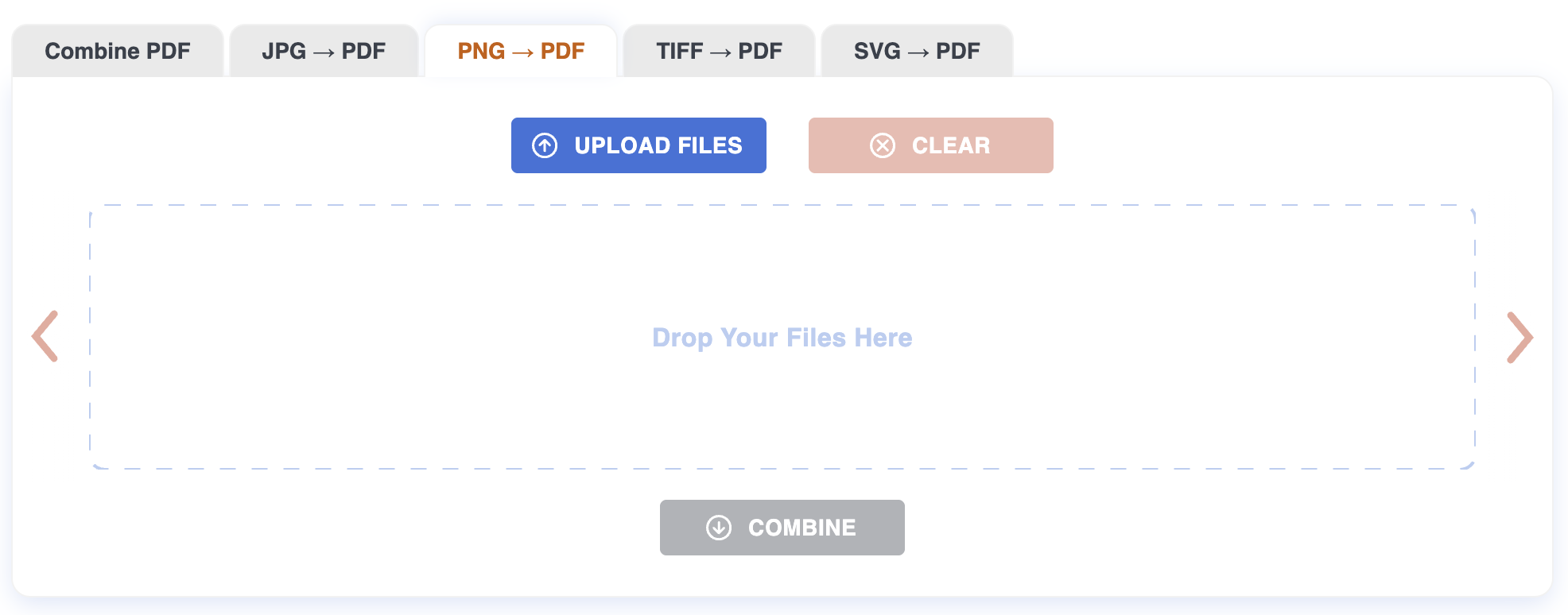Switch to the JPG → PDF tab

tap(324, 51)
